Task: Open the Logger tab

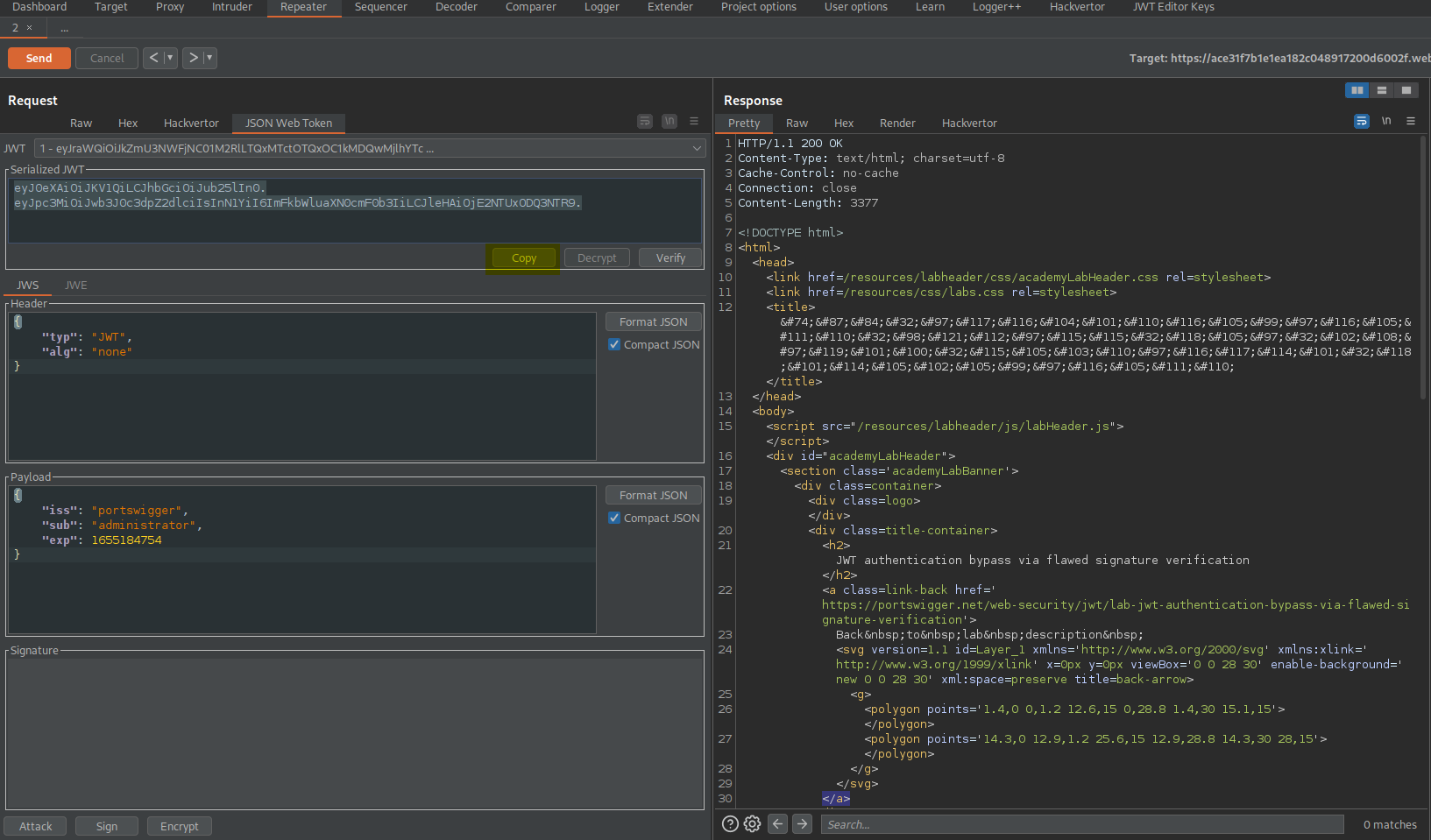Action: point(602,7)
